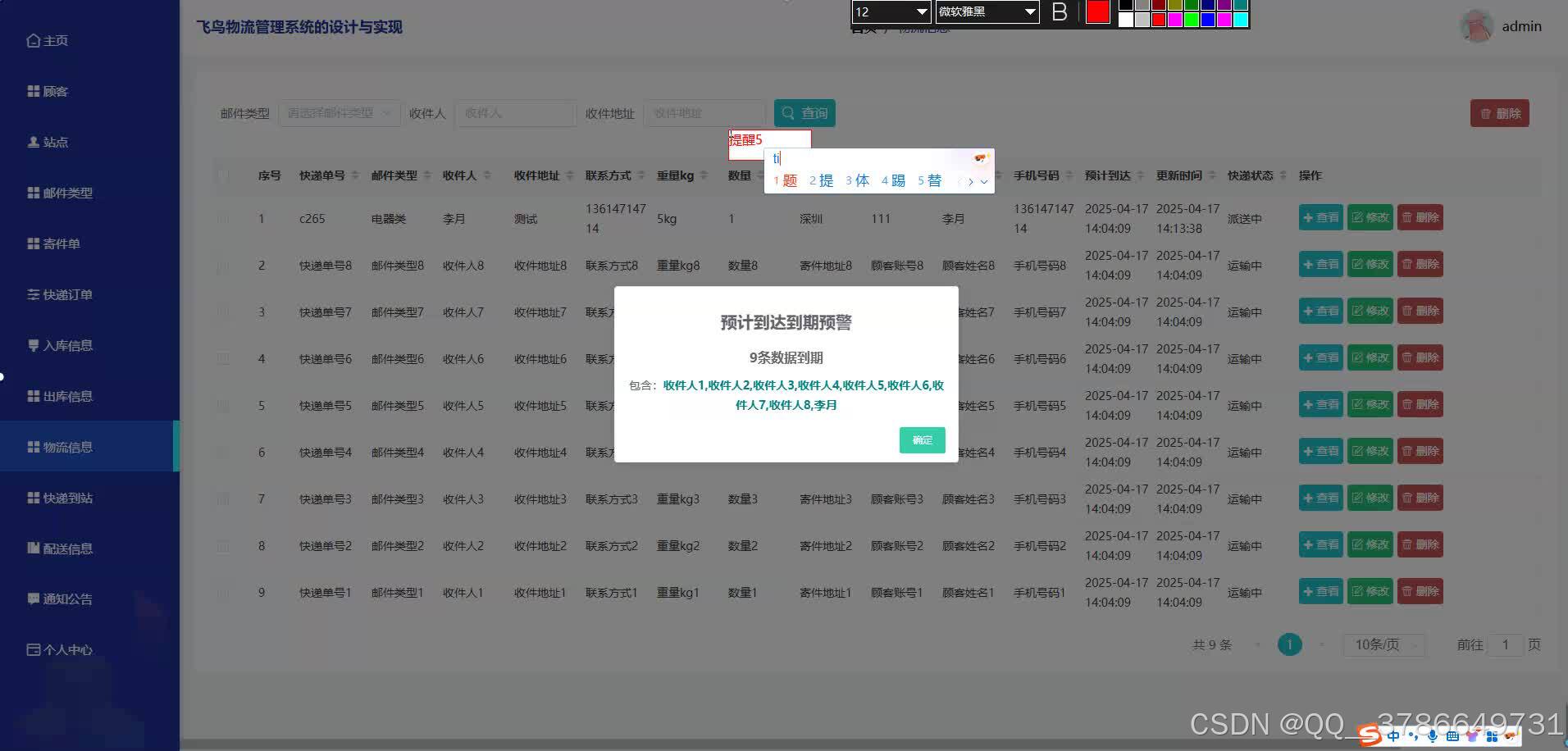The image size is (1568, 751).
Task: Open the 微软雅黑 font dropdown
Action: (987, 11)
